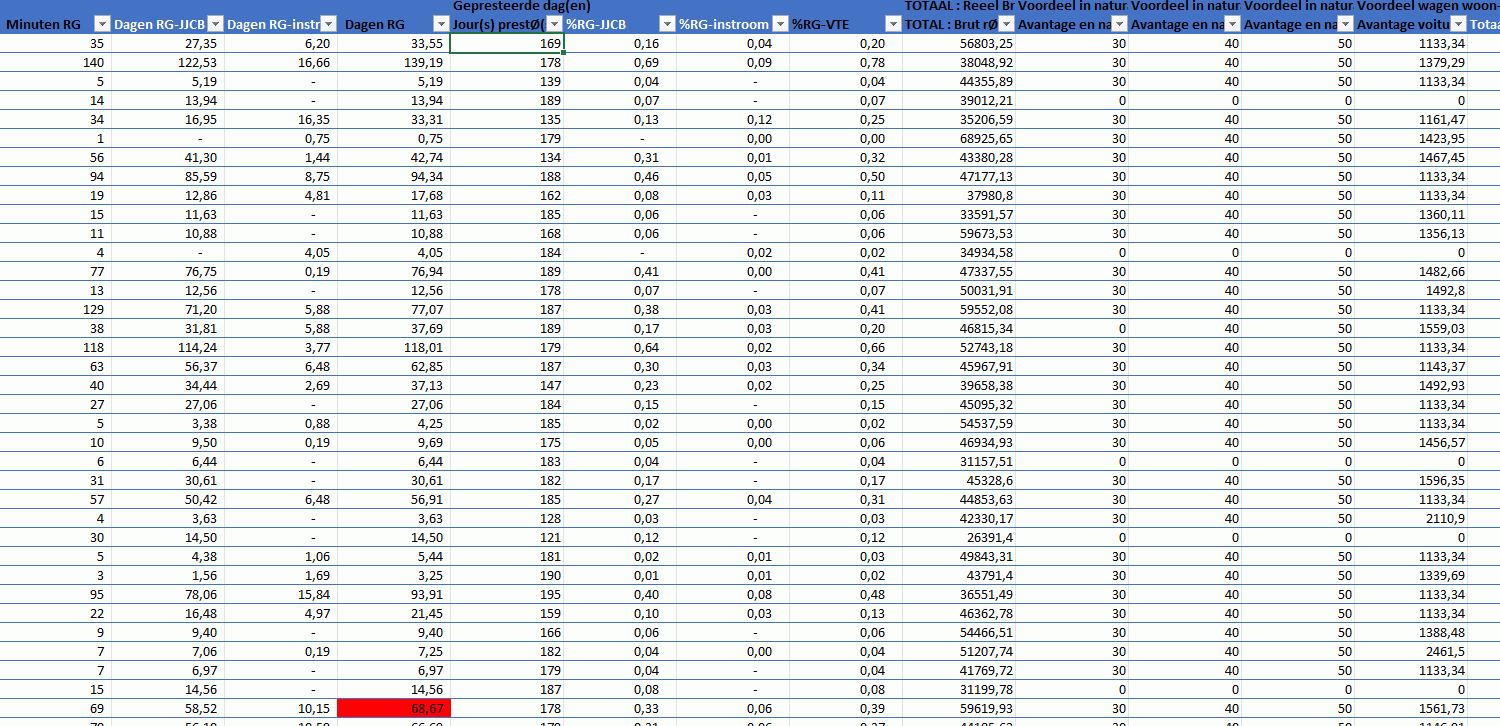
Task: Select the cell with value 85,59
Action: [168, 176]
